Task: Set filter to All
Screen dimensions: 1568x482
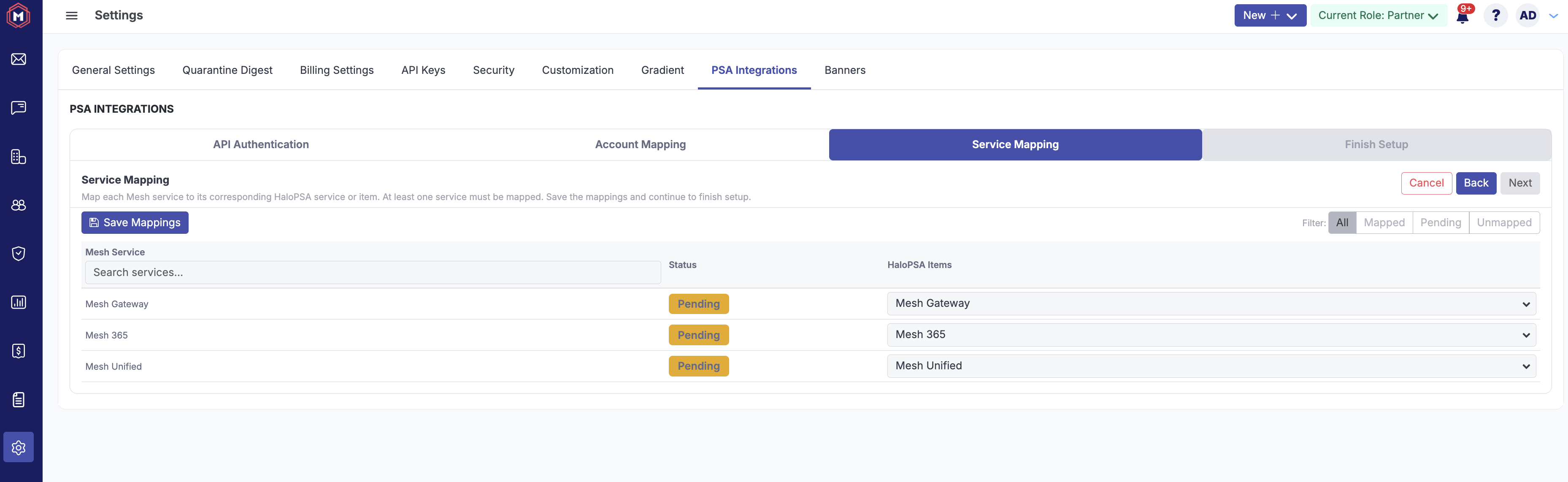Action: click(x=1342, y=223)
